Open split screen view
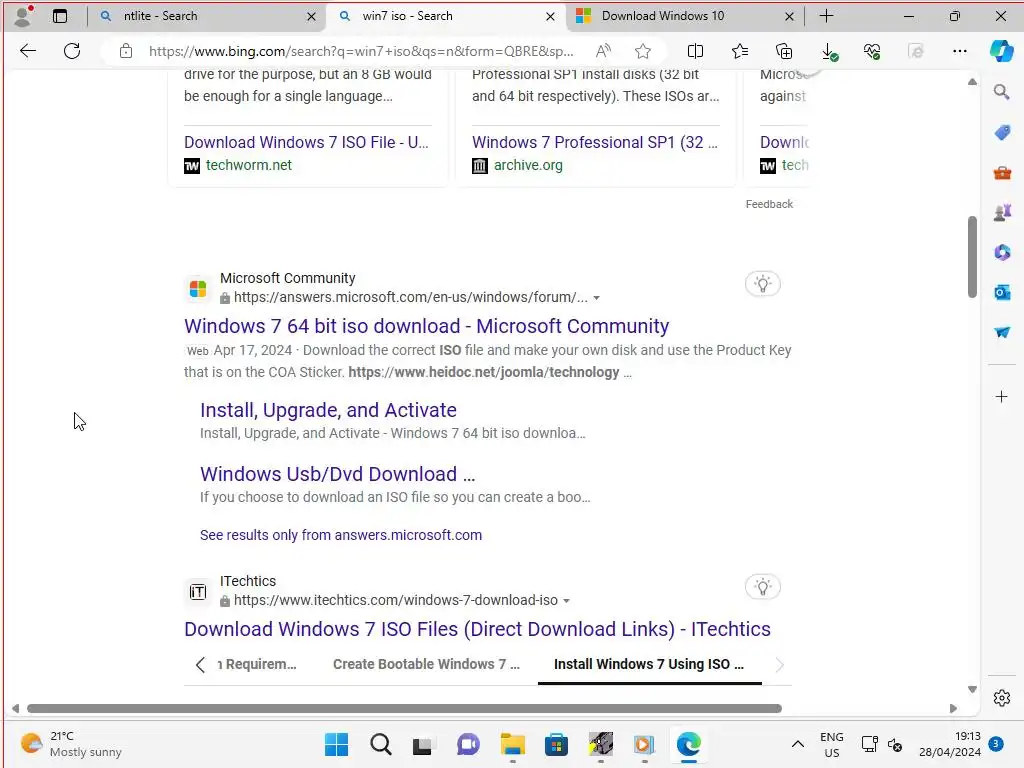Viewport: 1024px width, 768px height. pos(696,51)
